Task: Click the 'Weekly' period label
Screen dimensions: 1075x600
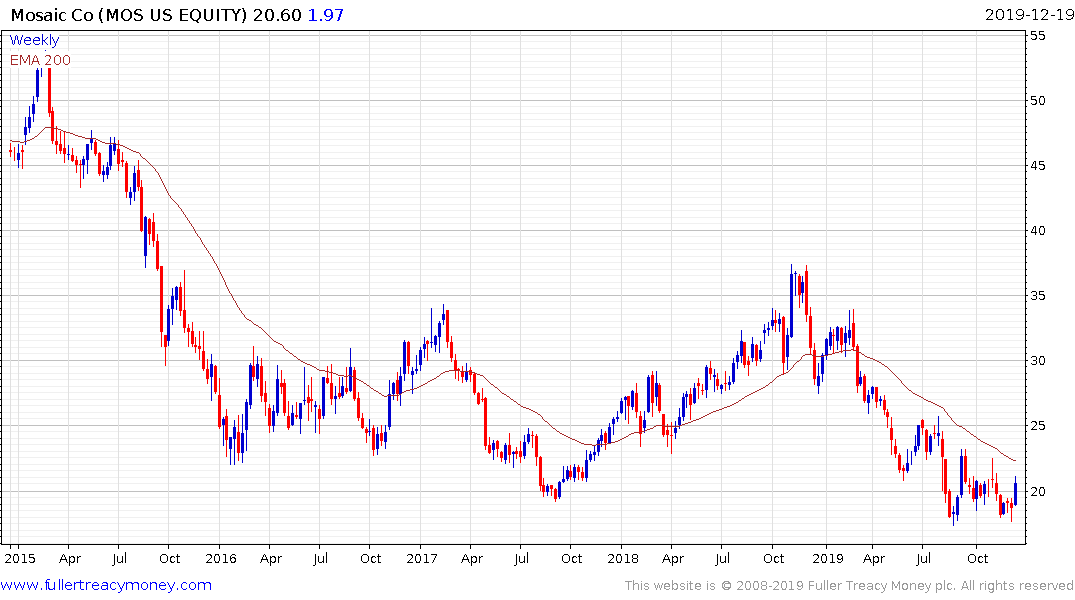Action: (x=34, y=40)
